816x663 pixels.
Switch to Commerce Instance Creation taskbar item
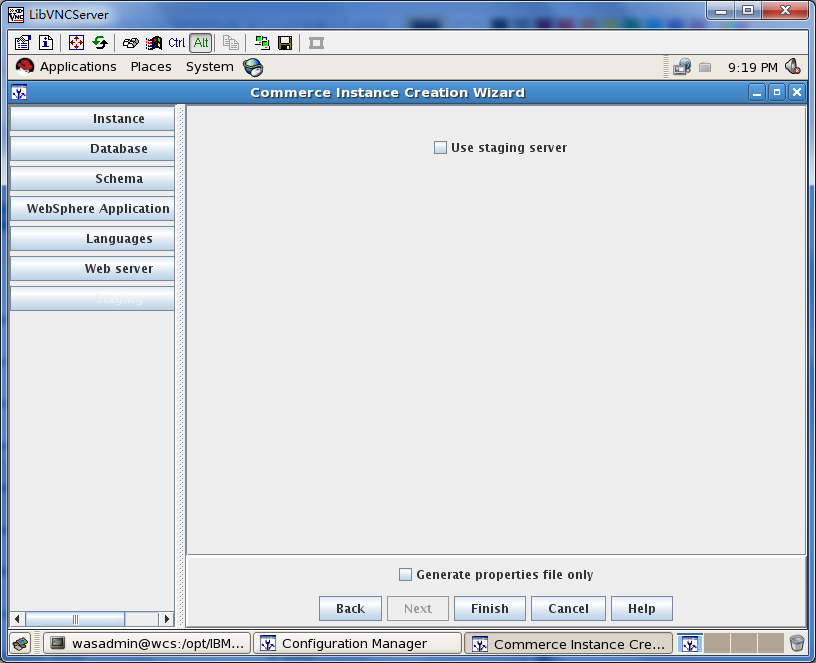[568, 644]
